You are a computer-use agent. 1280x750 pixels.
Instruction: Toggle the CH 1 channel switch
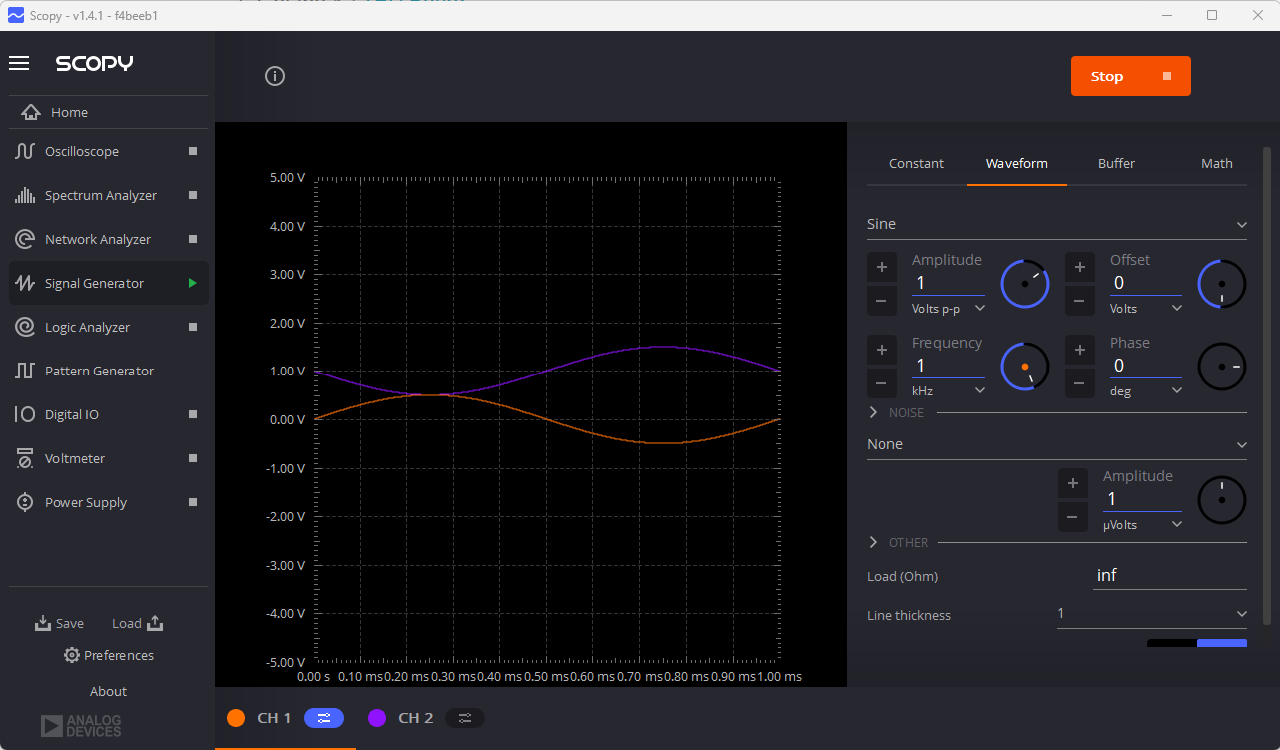(x=323, y=717)
